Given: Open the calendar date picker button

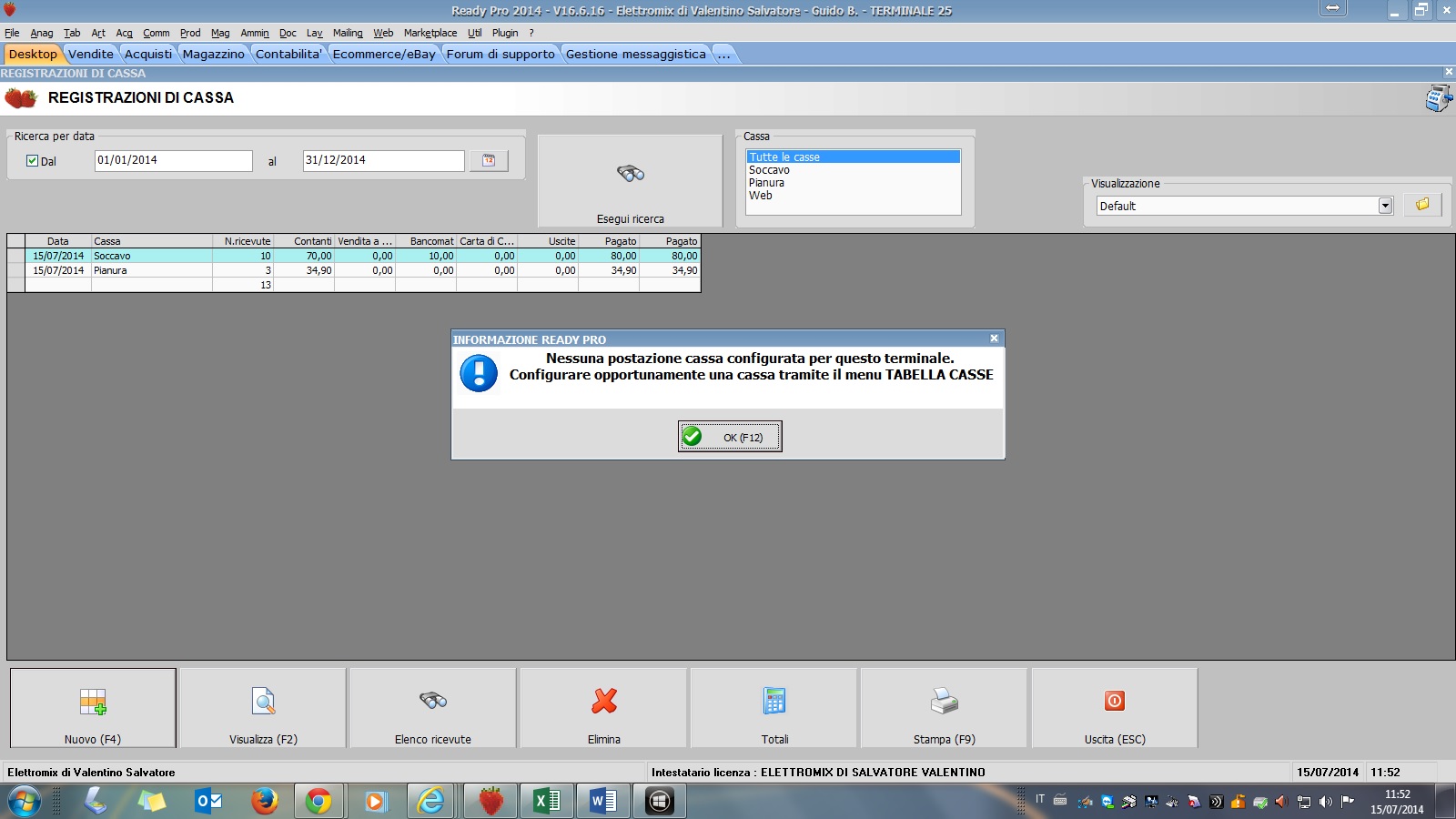Looking at the screenshot, I should [x=489, y=160].
